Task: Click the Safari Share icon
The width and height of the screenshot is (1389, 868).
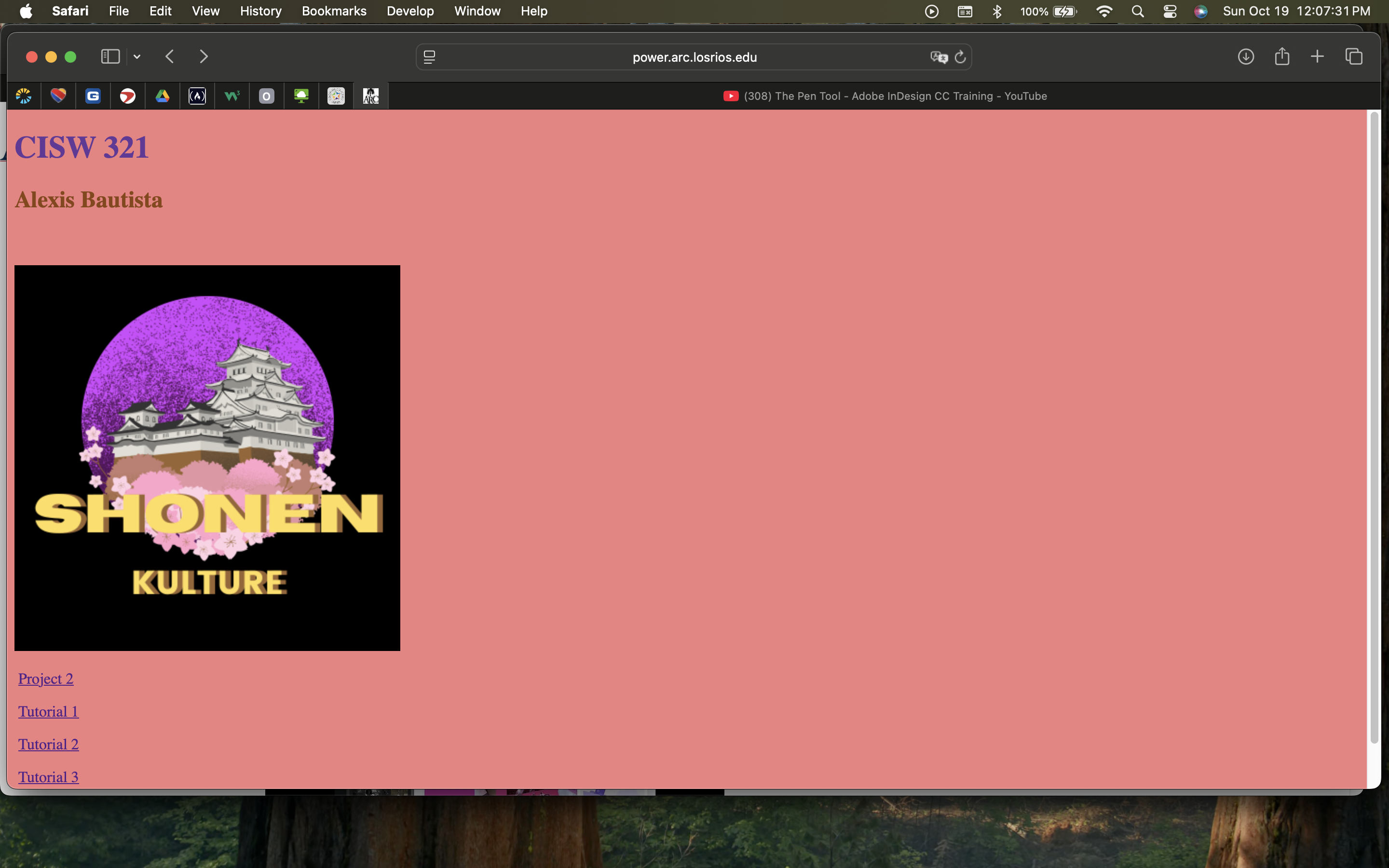Action: 1281,57
